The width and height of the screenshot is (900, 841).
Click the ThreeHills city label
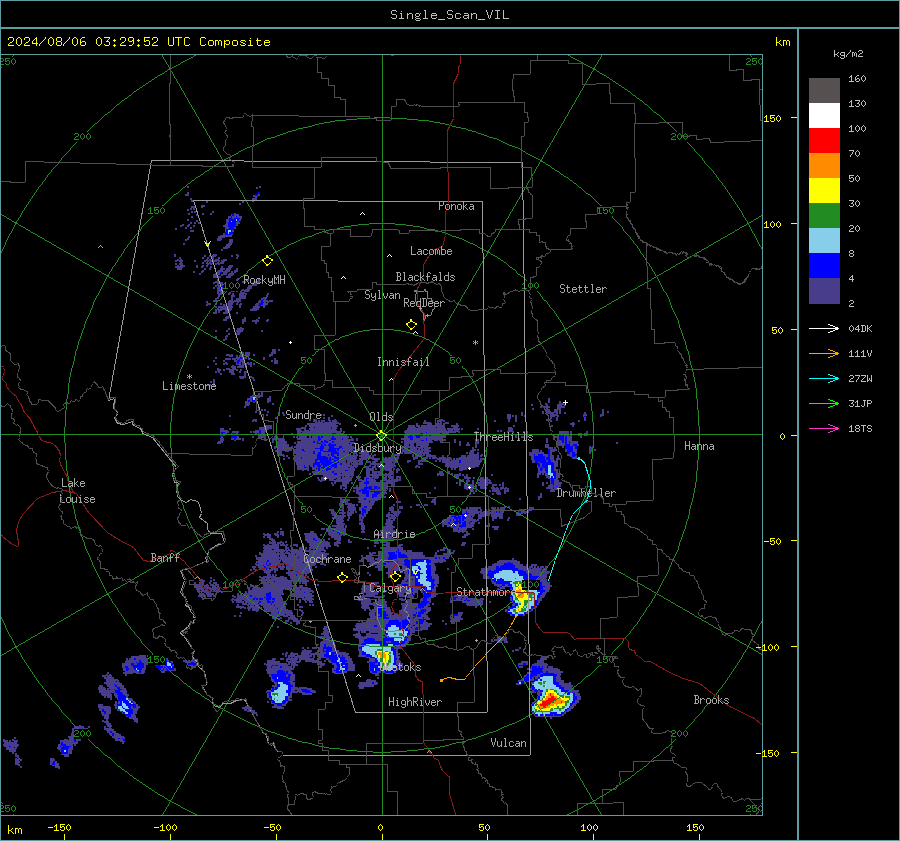click(503, 437)
